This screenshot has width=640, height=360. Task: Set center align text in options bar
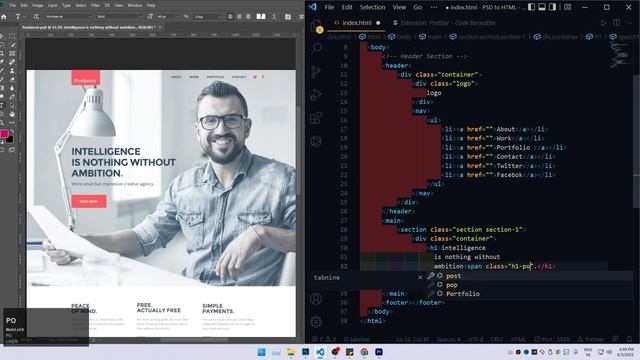pyautogui.click(x=239, y=17)
